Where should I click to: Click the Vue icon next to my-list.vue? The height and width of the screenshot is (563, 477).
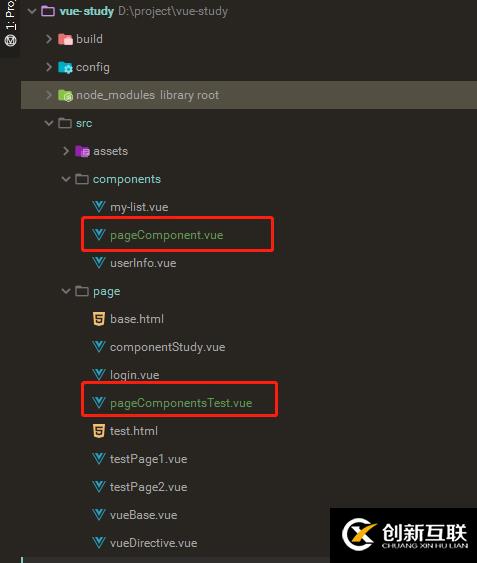pos(99,207)
